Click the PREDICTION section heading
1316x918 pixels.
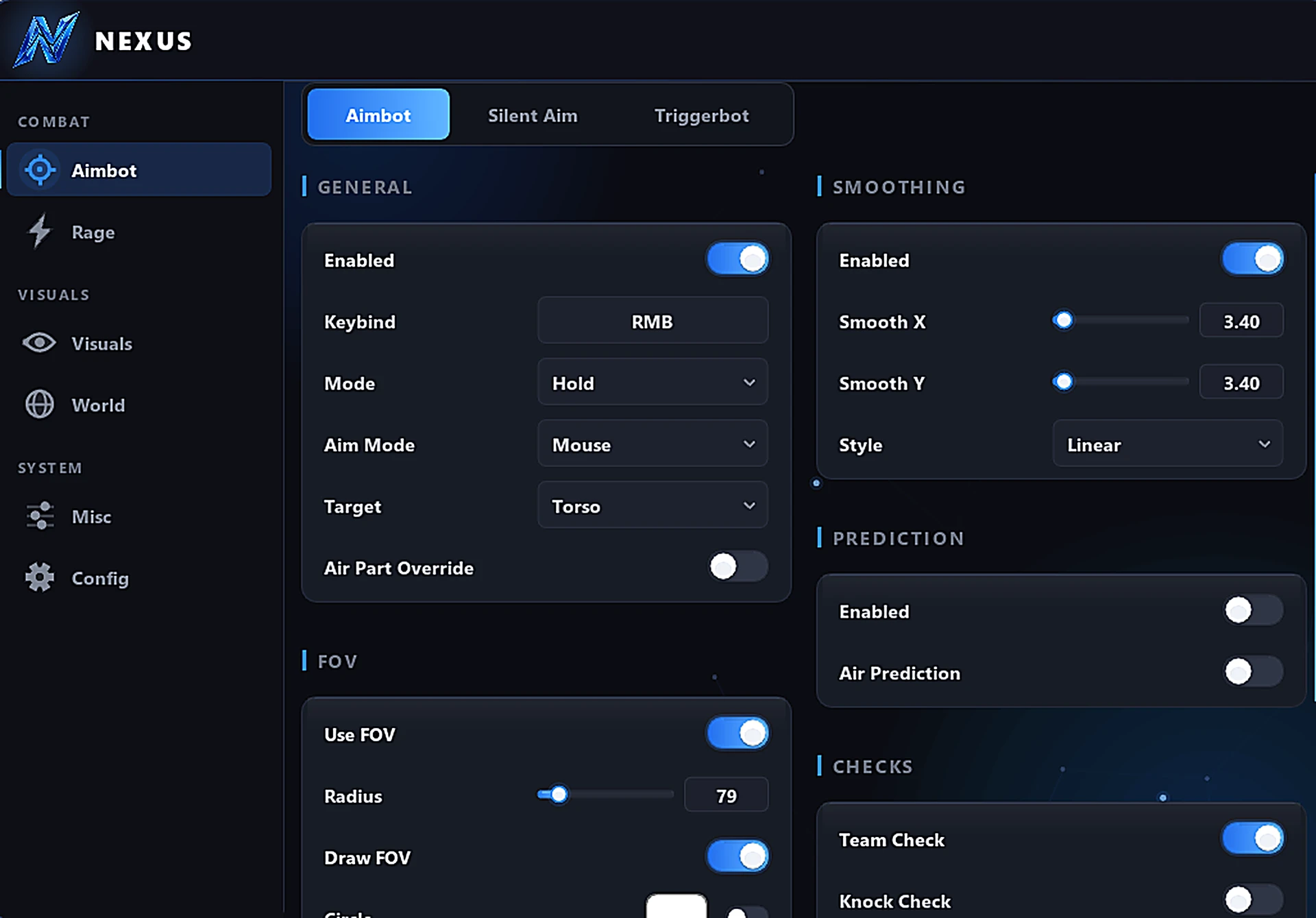coord(898,538)
